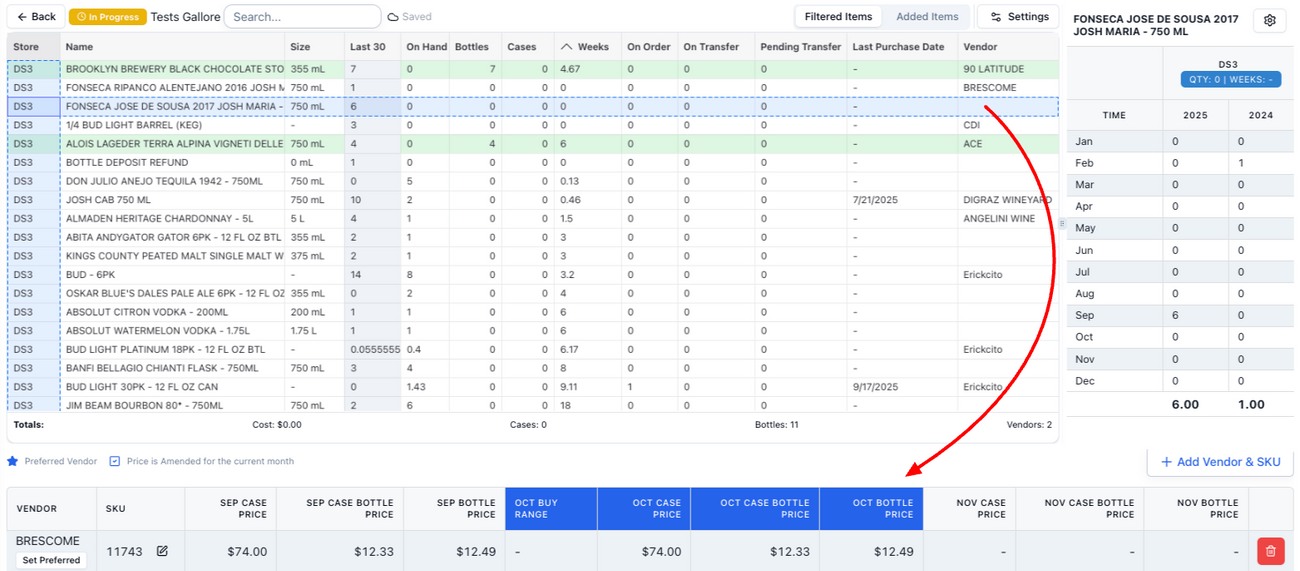
Task: Click the In Progress status badge
Action: [107, 17]
